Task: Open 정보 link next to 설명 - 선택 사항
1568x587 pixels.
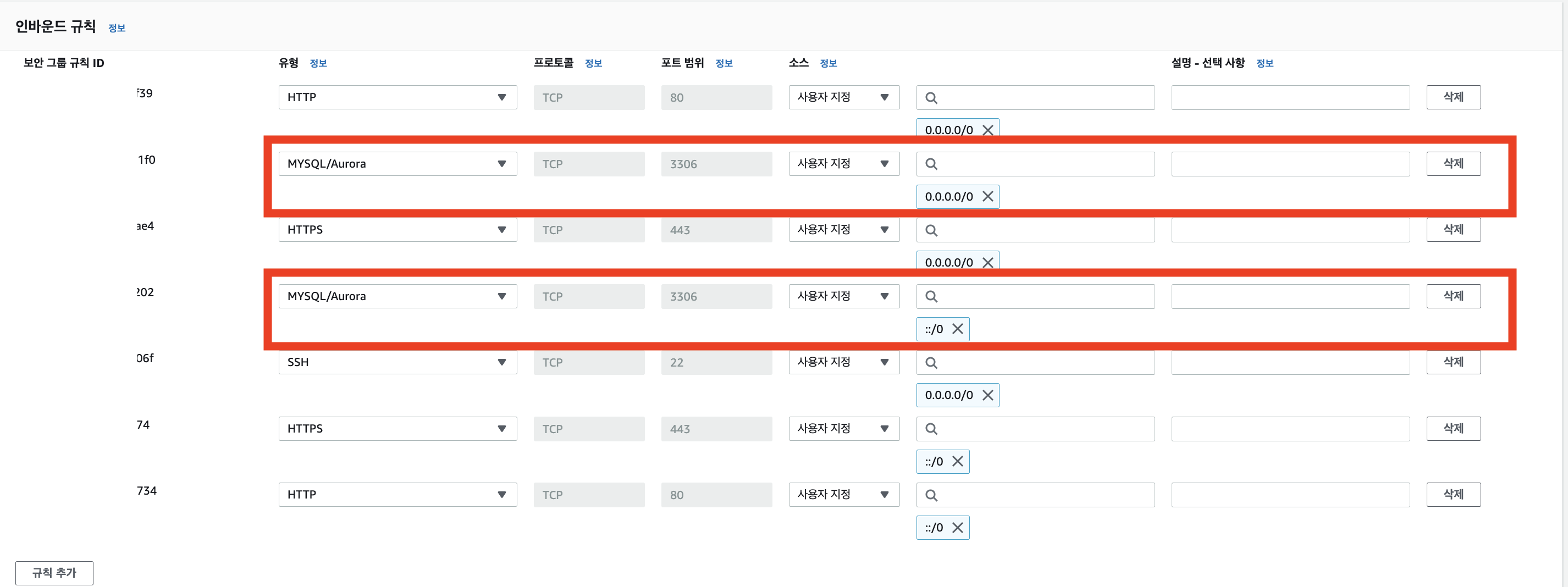Action: pos(1265,63)
